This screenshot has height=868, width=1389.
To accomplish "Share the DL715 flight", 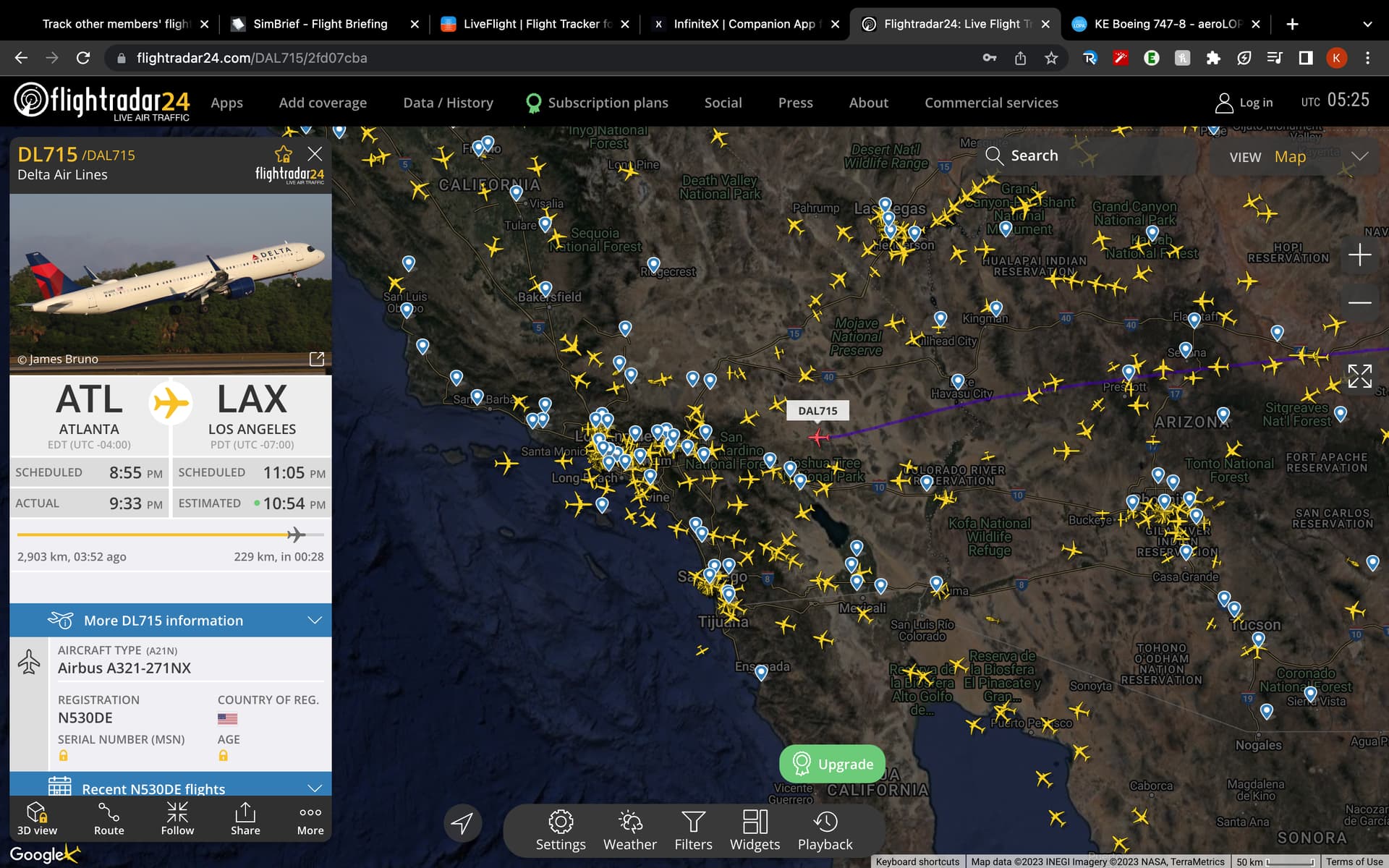I will tap(245, 818).
